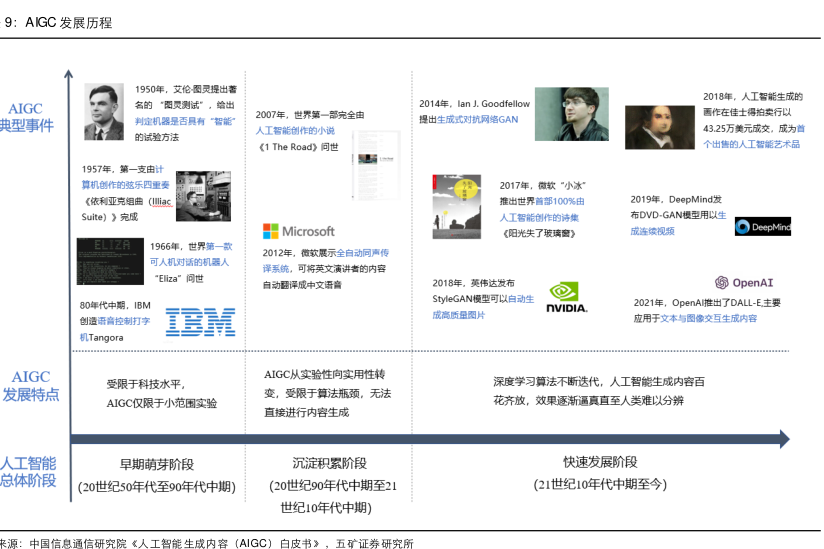Open the Ian Goodfellow photo
The image size is (824, 549).
pyautogui.click(x=571, y=114)
